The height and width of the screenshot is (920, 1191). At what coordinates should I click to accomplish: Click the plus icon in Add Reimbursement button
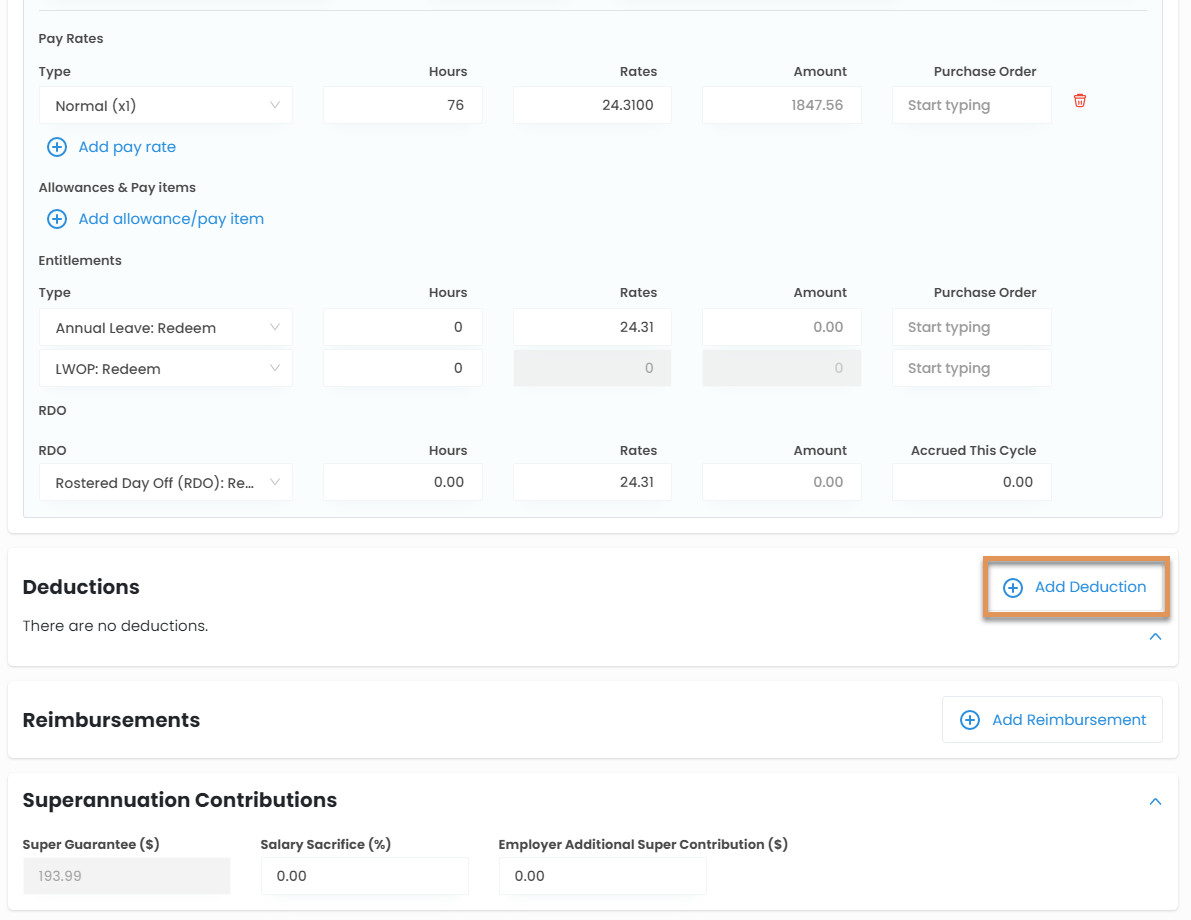pyautogui.click(x=969, y=720)
